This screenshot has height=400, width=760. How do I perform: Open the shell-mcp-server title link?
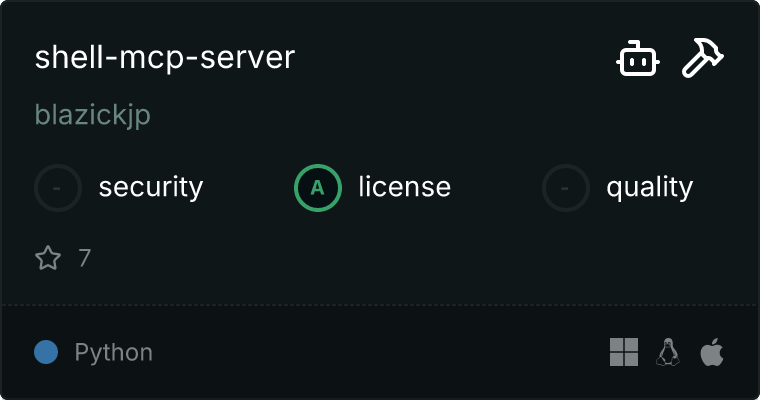point(164,58)
